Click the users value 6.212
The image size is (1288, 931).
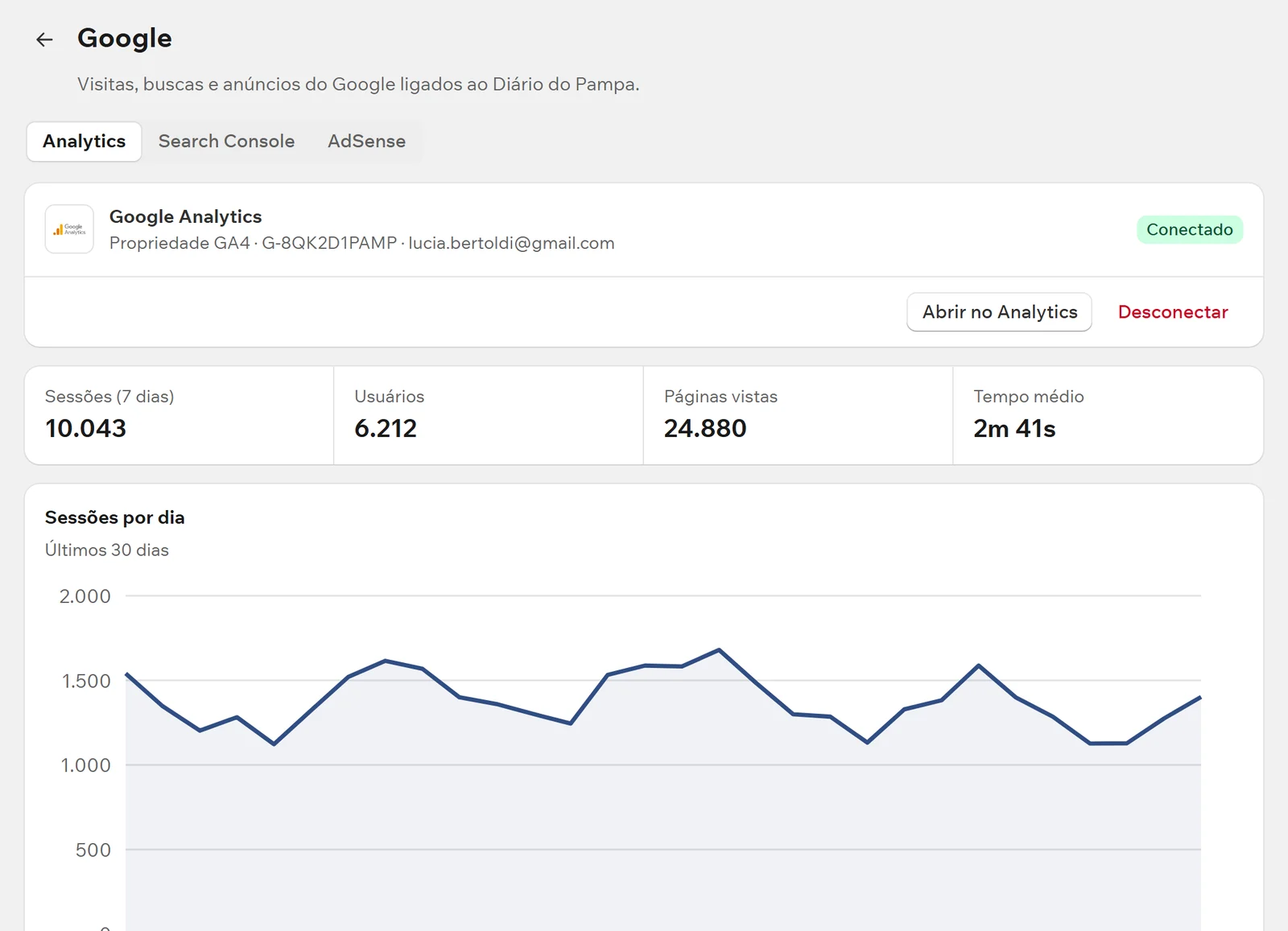pos(386,428)
